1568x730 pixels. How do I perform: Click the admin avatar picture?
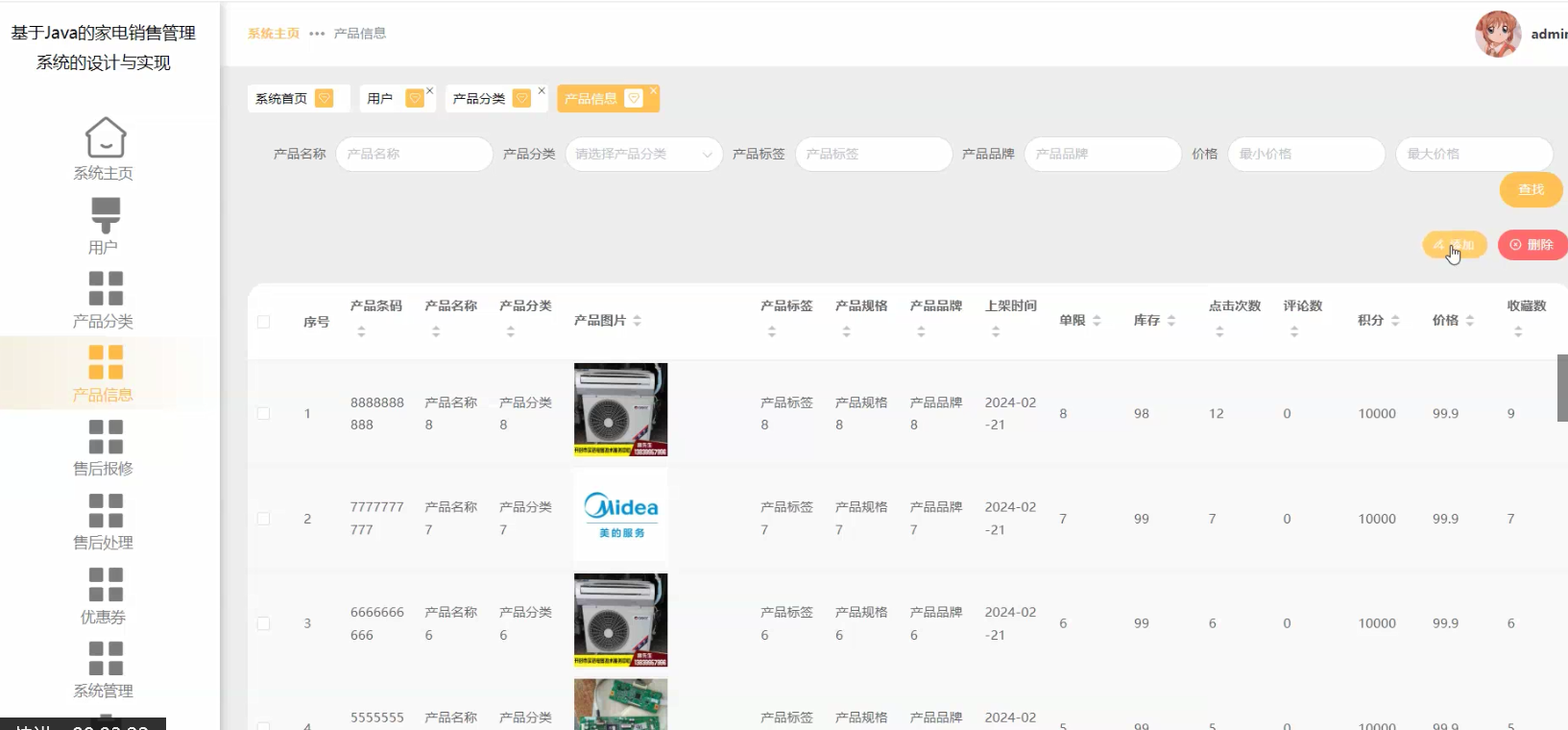point(1498,34)
